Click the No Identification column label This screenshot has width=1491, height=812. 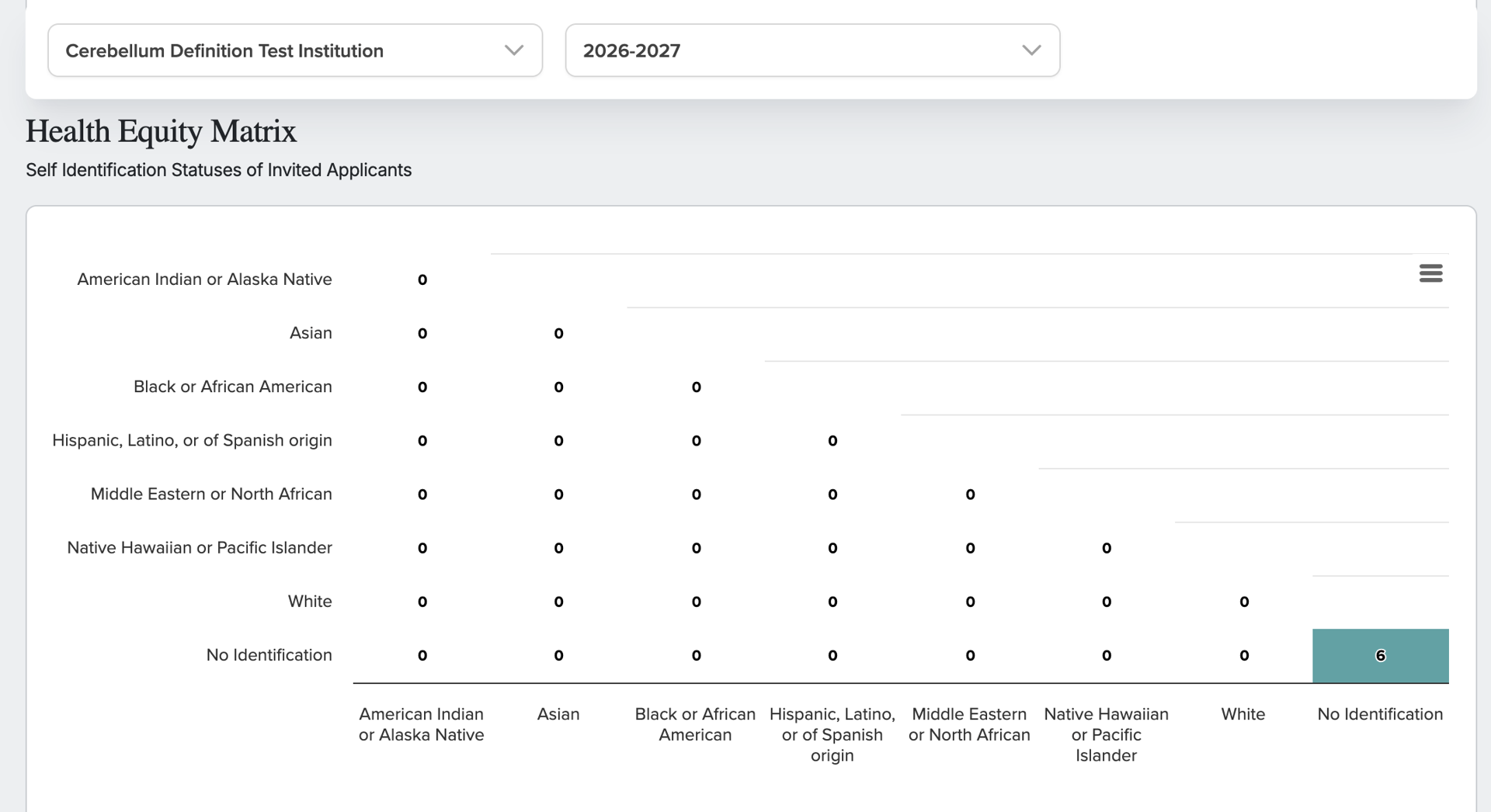pyautogui.click(x=1380, y=714)
